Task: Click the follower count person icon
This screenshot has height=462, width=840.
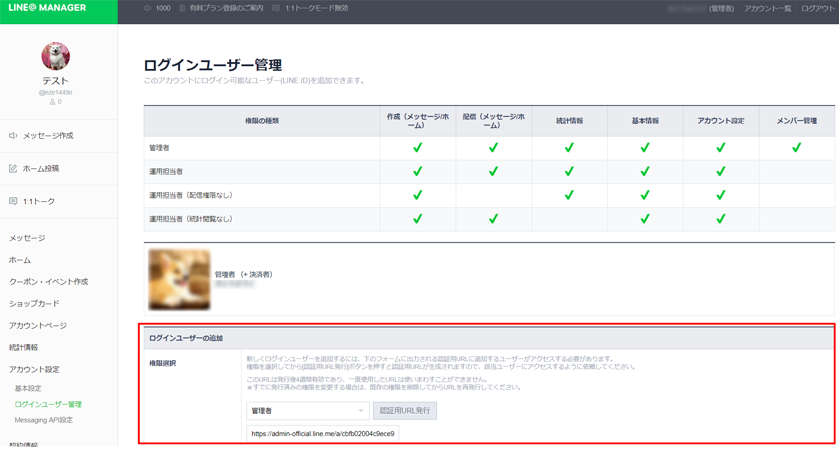Action: pos(51,102)
